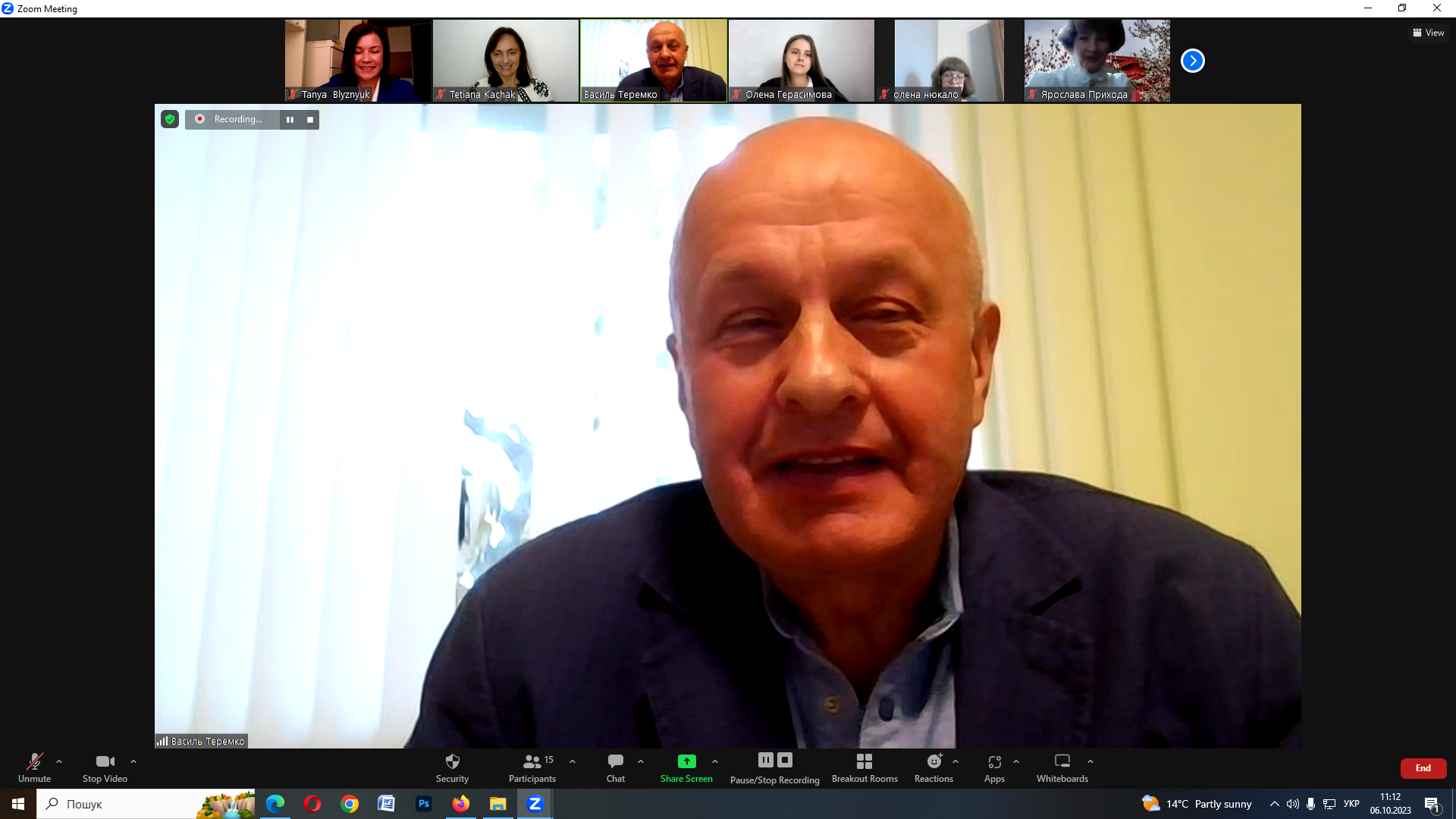Open the Apps panel
This screenshot has width=1456, height=819.
pos(994,767)
